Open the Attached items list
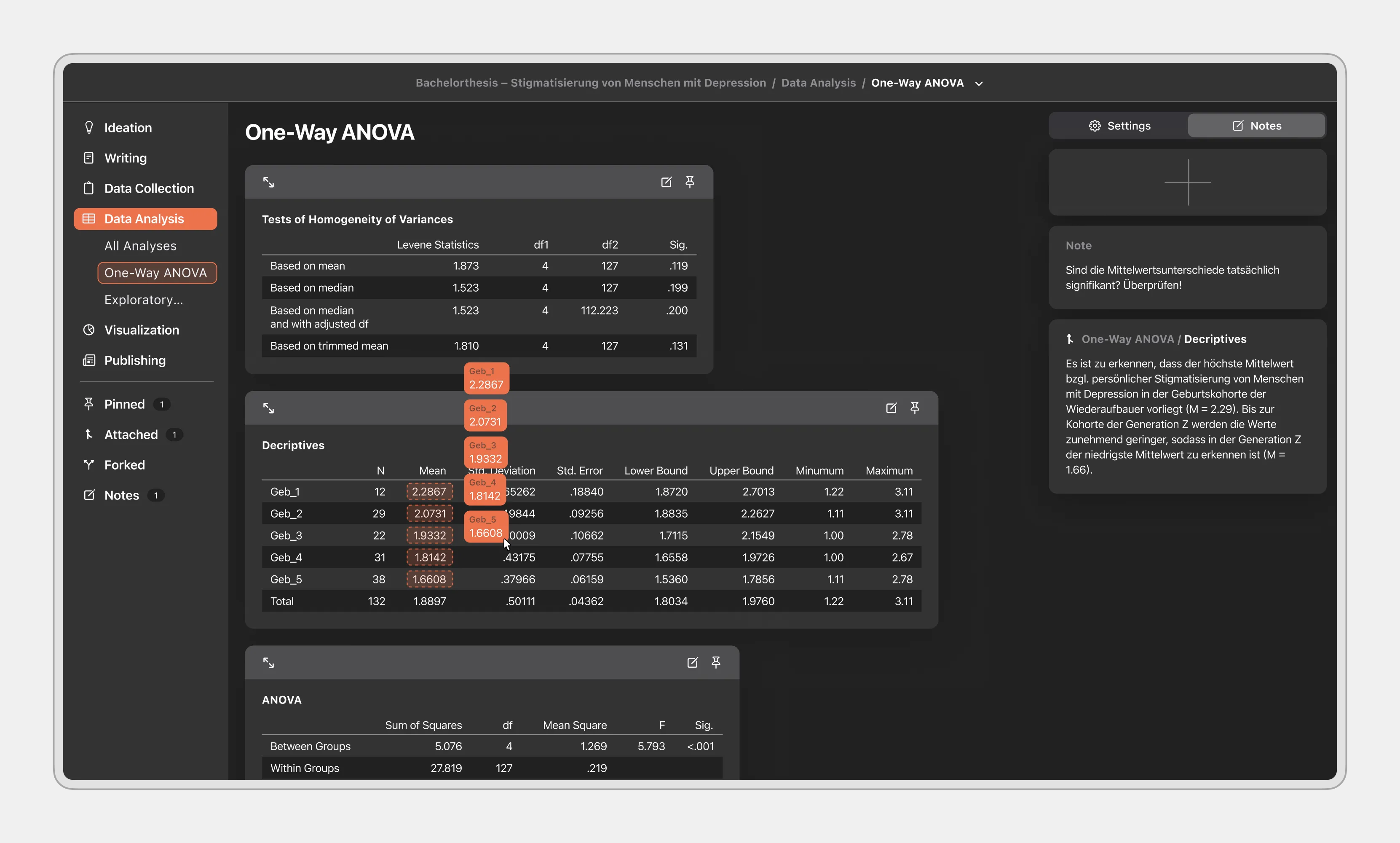Screen dimensions: 1400x843 (x=131, y=435)
